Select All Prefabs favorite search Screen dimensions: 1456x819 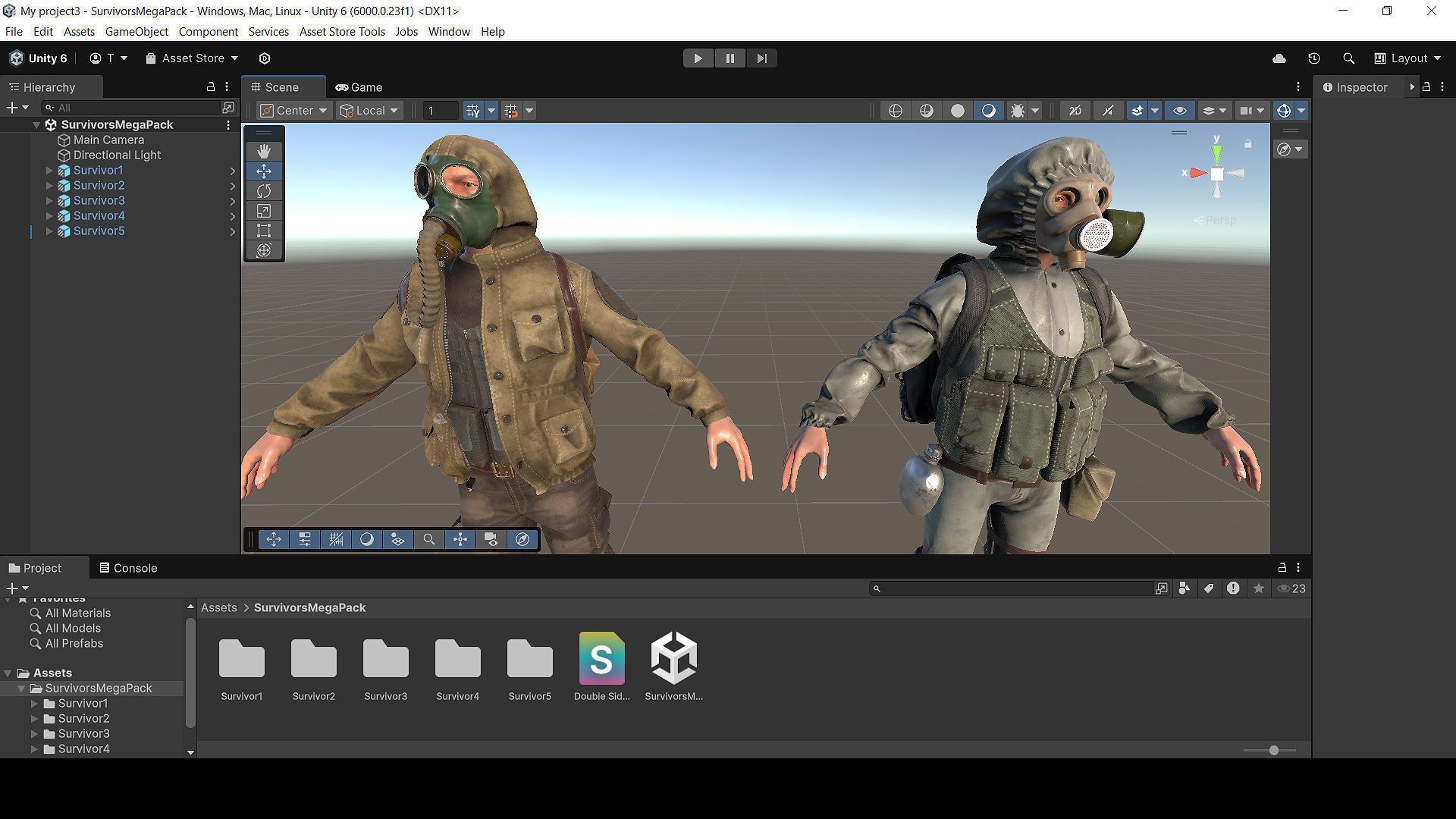74,644
